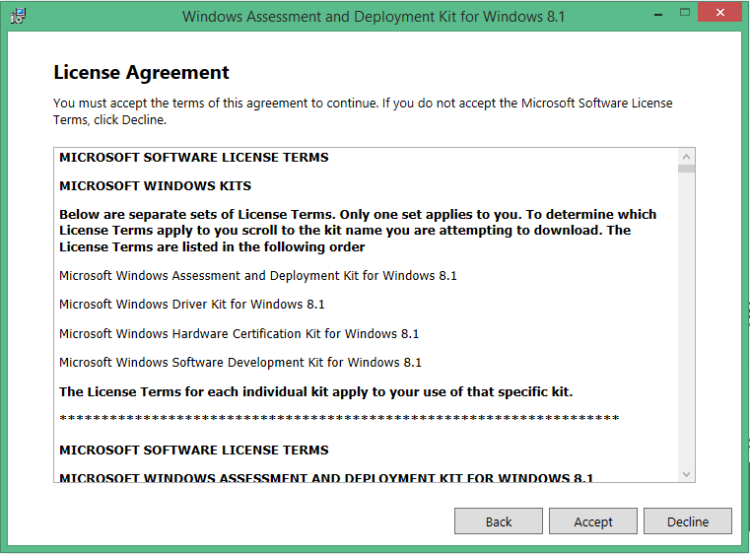Viewport: 750px width, 555px height.
Task: Click the Windows Hardware Certification Kit line
Action: (239, 333)
